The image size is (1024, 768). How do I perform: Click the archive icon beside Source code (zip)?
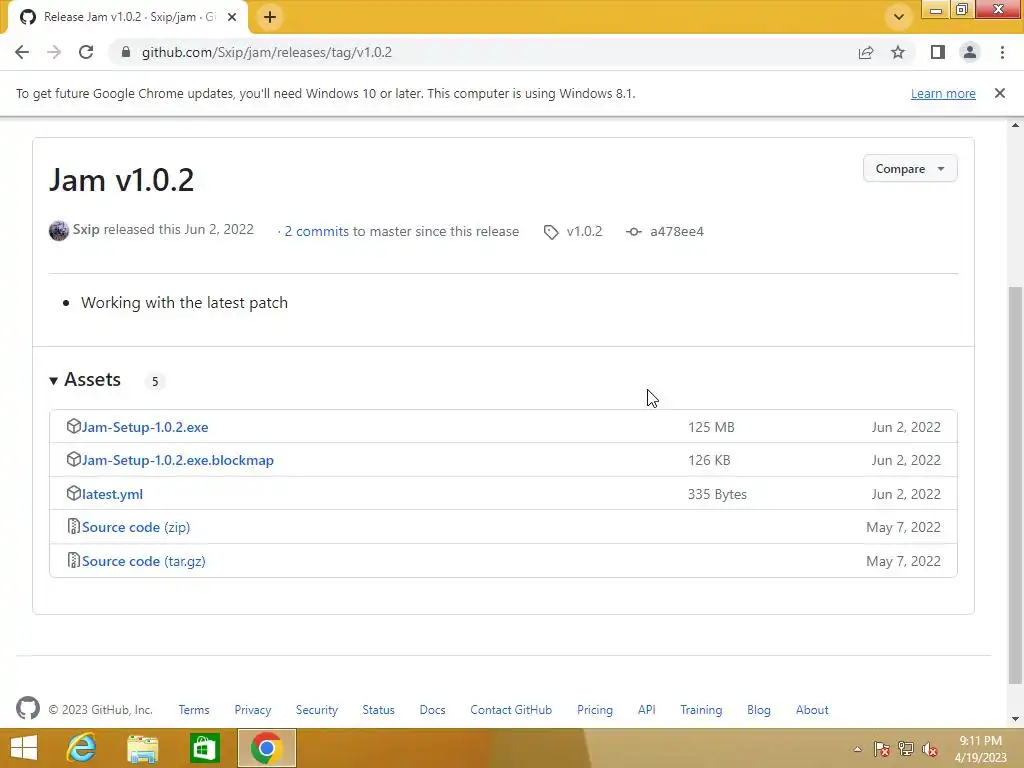click(73, 526)
